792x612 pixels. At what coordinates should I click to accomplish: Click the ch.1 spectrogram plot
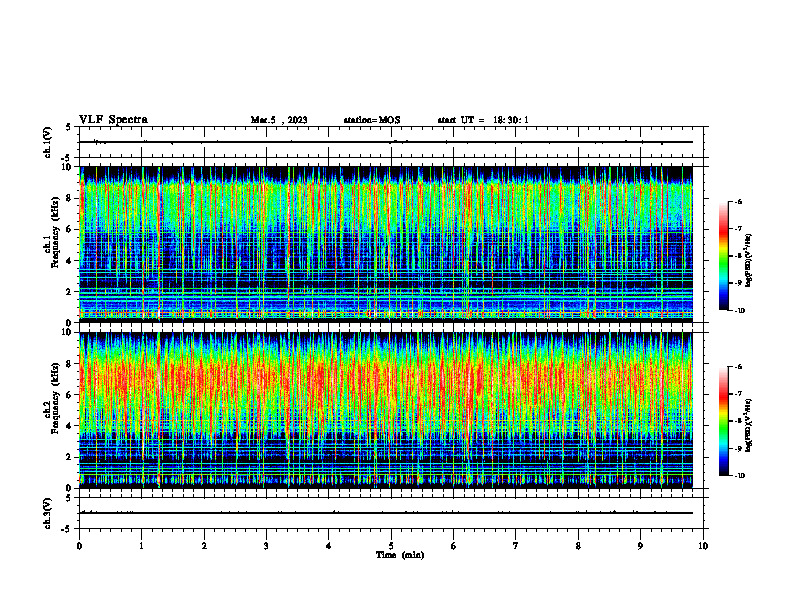[386, 244]
